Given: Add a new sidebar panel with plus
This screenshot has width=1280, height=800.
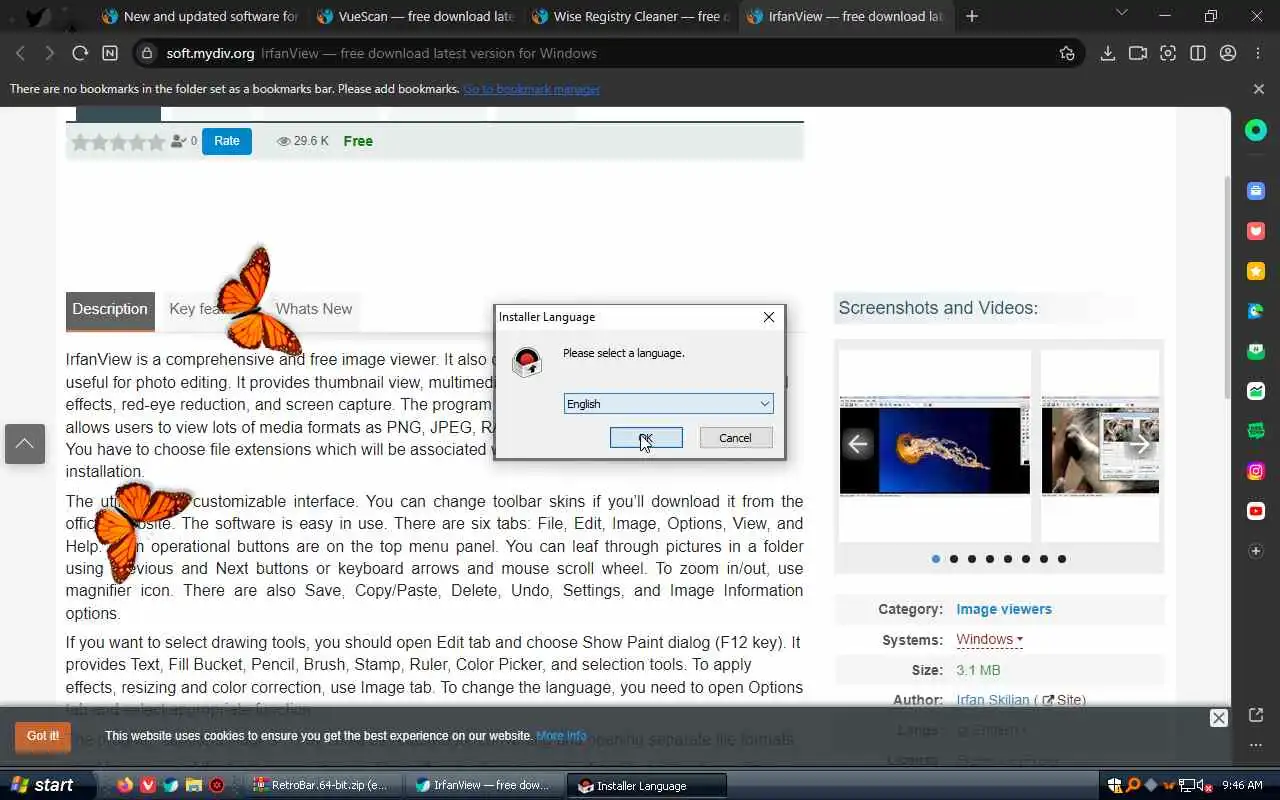Looking at the screenshot, I should (x=1256, y=551).
